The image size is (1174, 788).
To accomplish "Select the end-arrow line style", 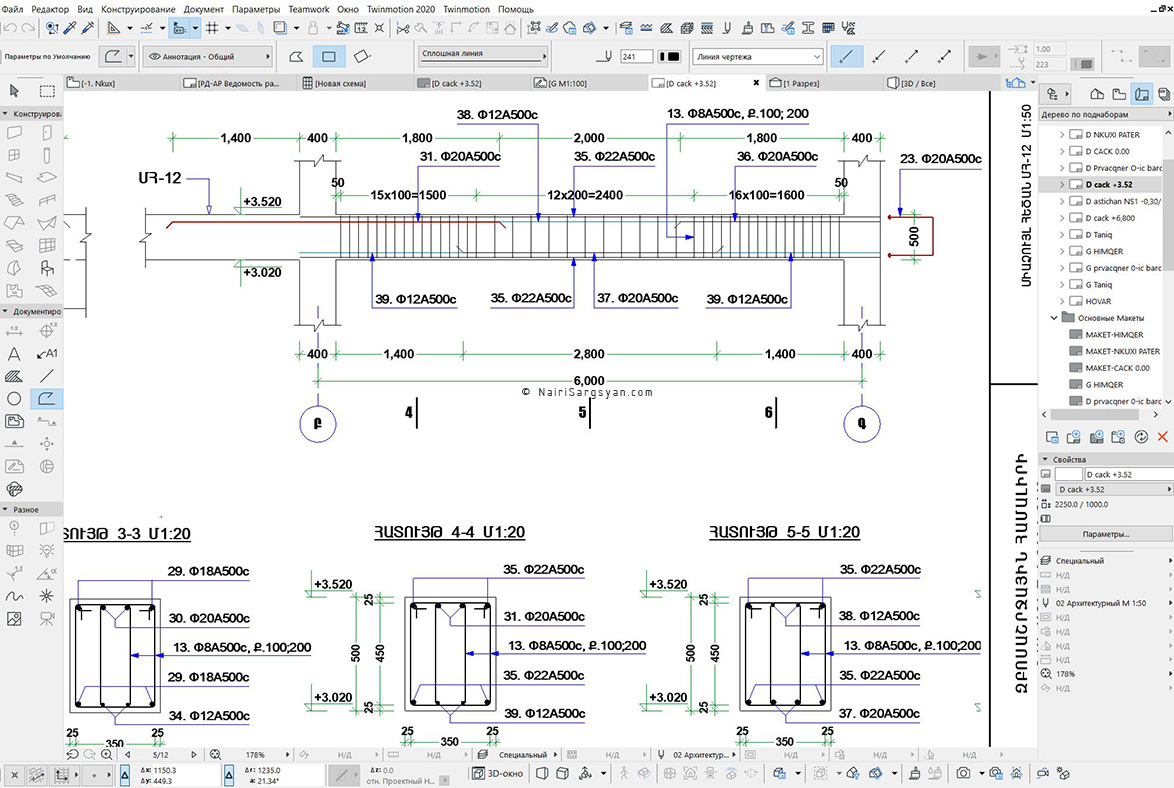I will coord(911,56).
